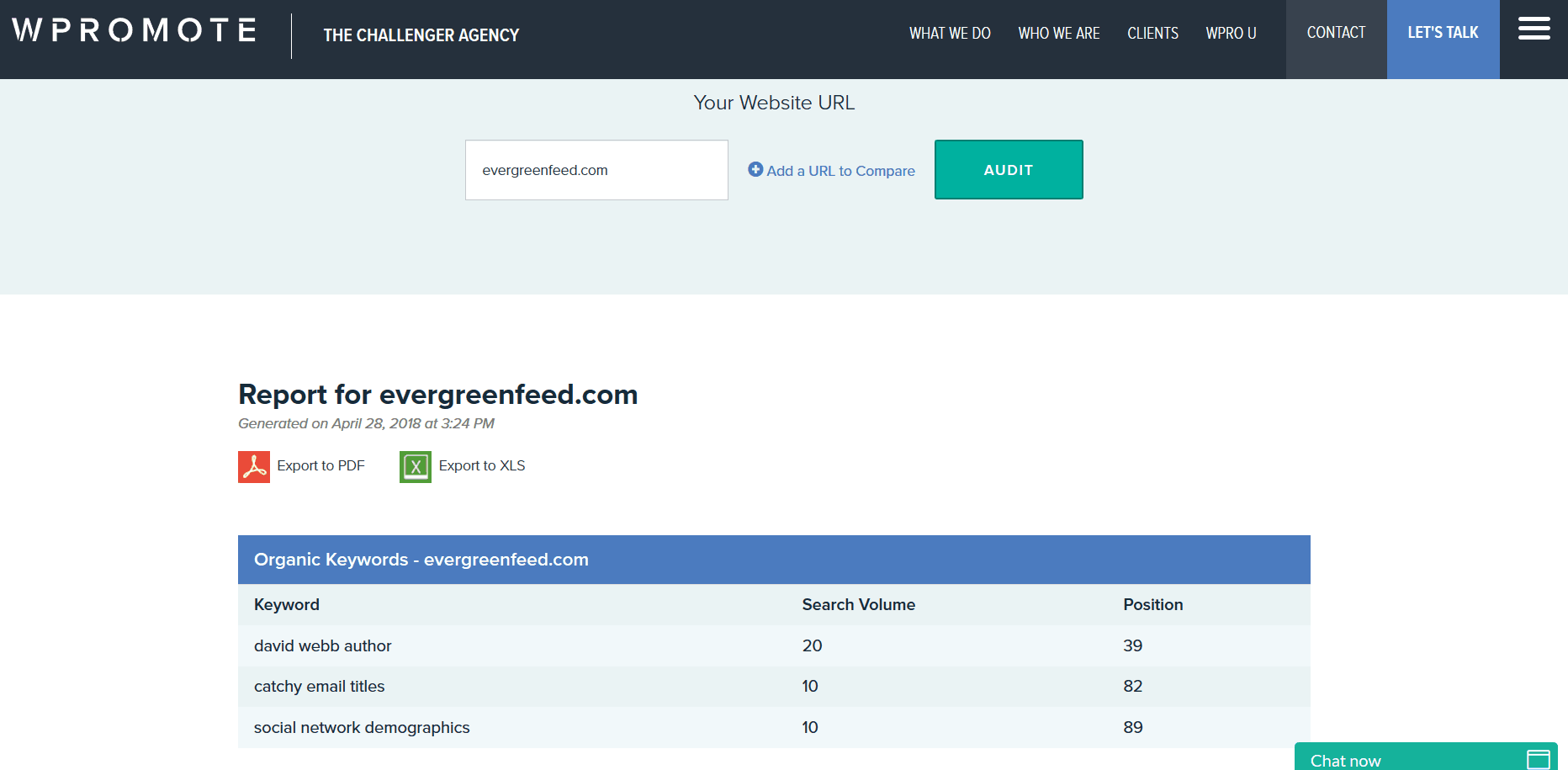Click the AUDIT button

1009,169
